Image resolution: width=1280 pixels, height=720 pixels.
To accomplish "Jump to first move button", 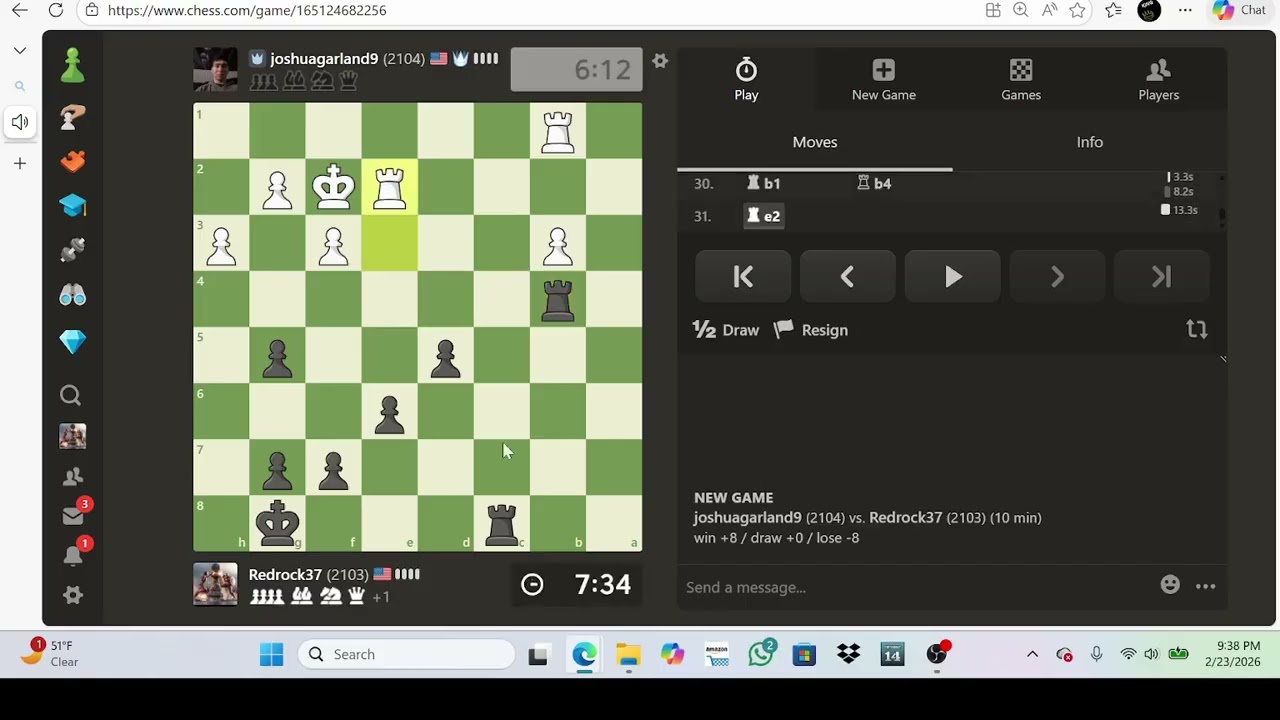I will coord(743,276).
